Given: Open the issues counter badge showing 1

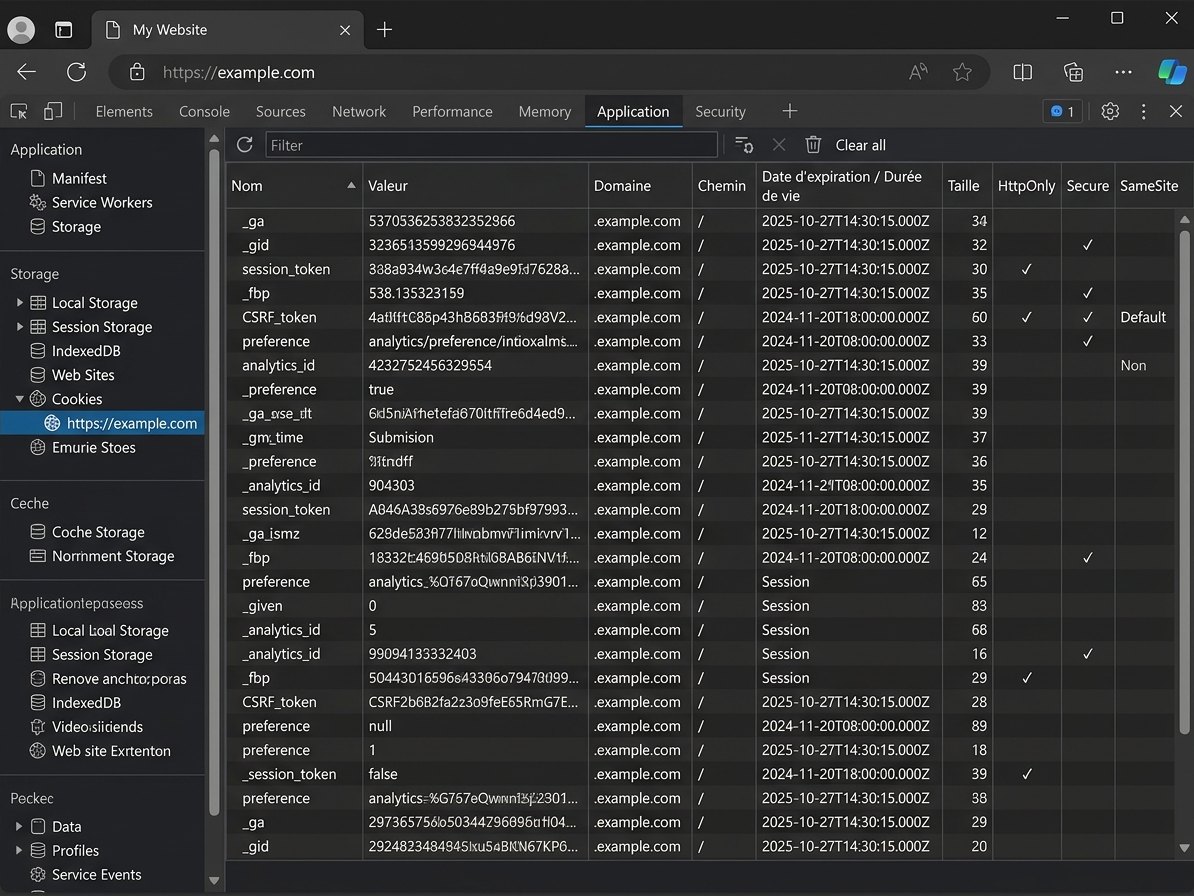Looking at the screenshot, I should pos(1062,111).
